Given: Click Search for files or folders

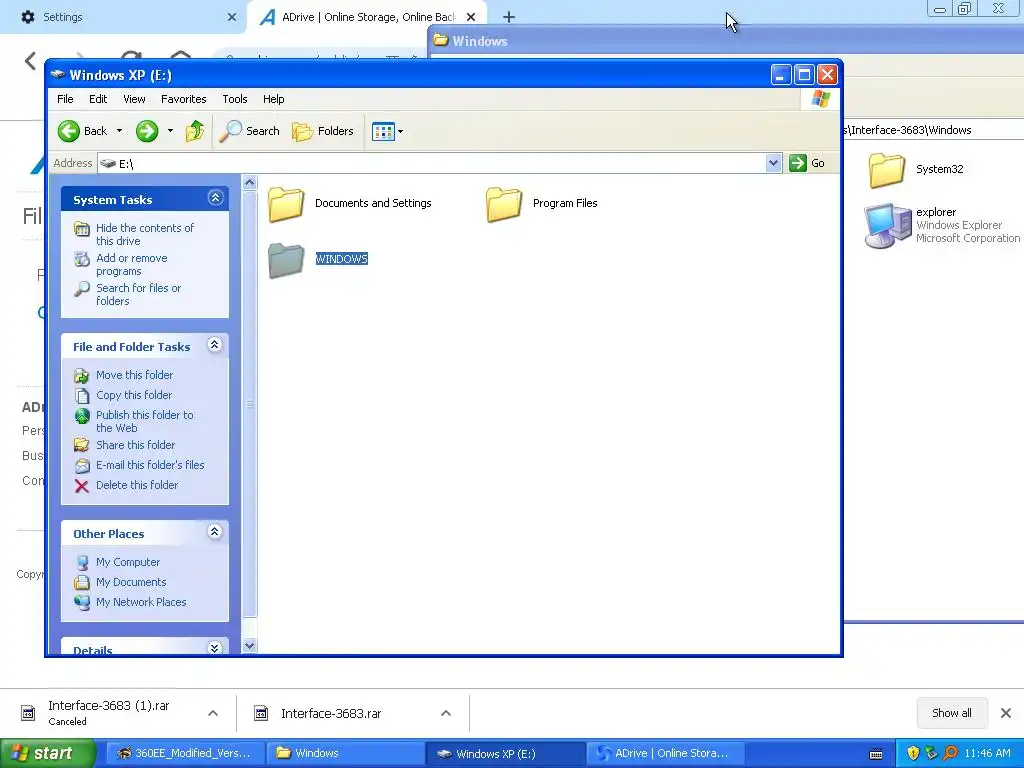Looking at the screenshot, I should 138,295.
